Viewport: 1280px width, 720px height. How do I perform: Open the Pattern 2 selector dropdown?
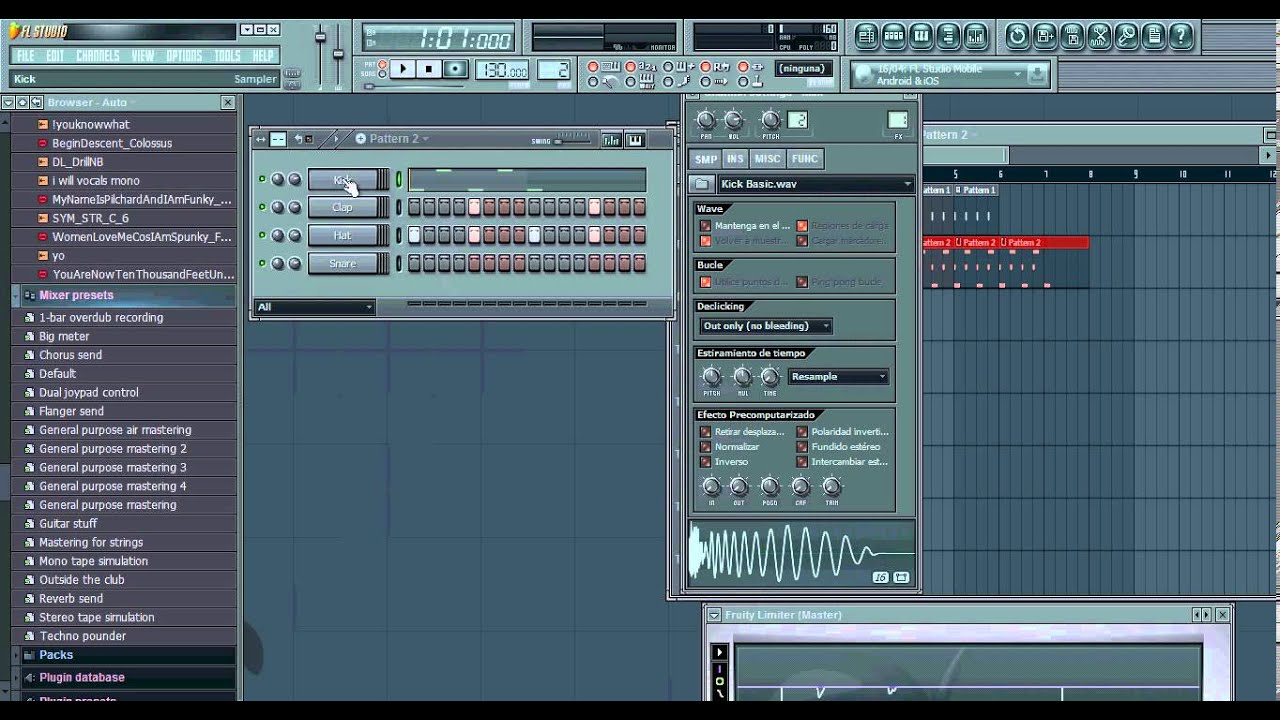399,139
